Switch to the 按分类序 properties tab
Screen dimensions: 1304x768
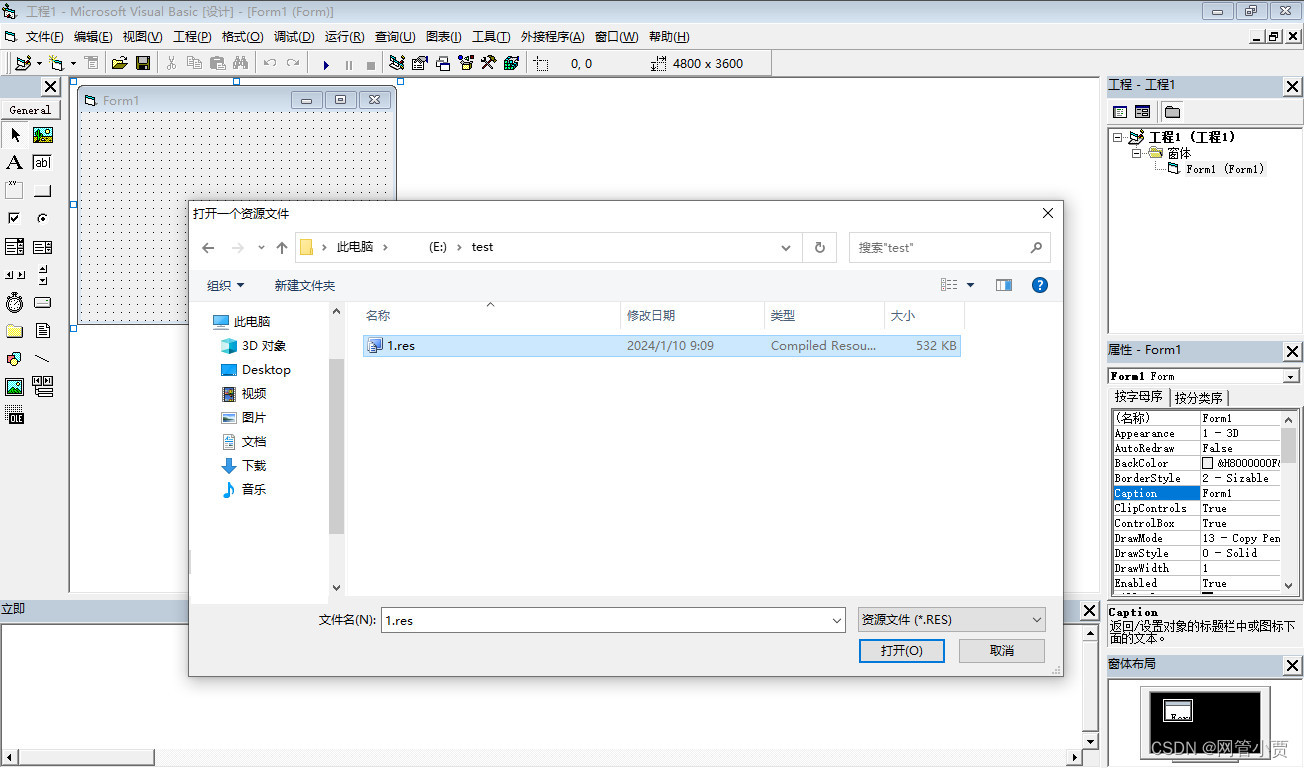1198,397
